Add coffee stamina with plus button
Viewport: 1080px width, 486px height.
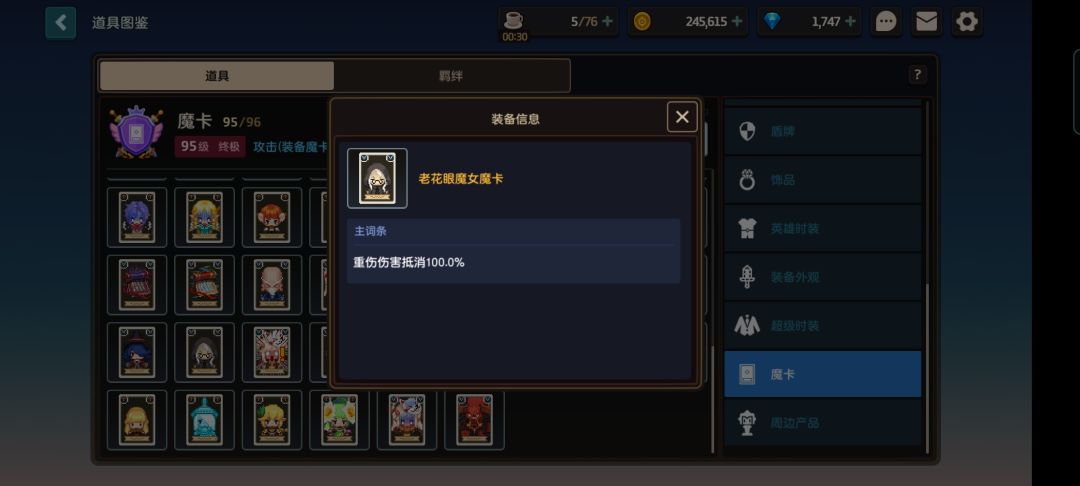[x=607, y=22]
